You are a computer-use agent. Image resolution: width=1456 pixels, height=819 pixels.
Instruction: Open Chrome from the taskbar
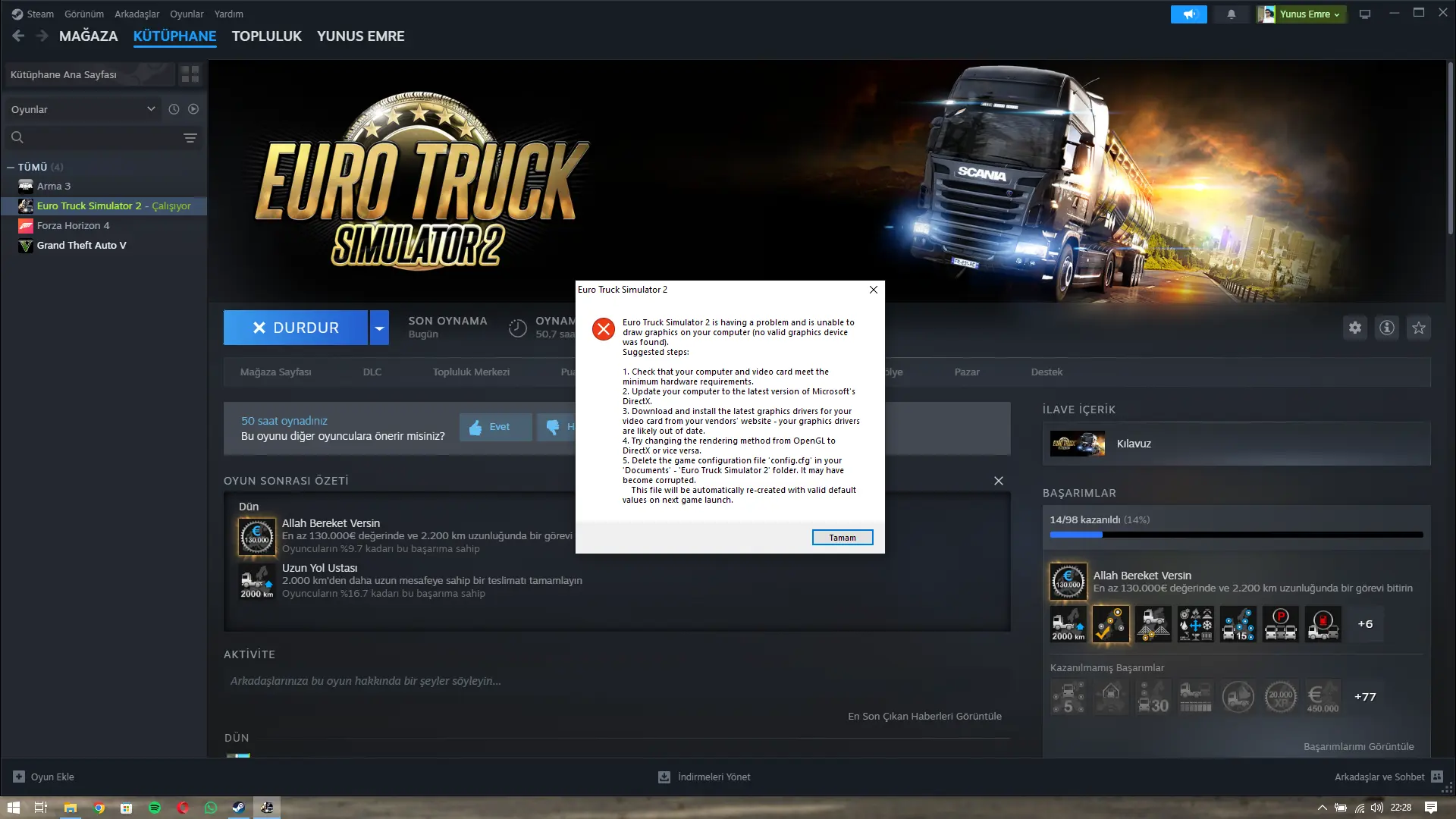pos(99,808)
